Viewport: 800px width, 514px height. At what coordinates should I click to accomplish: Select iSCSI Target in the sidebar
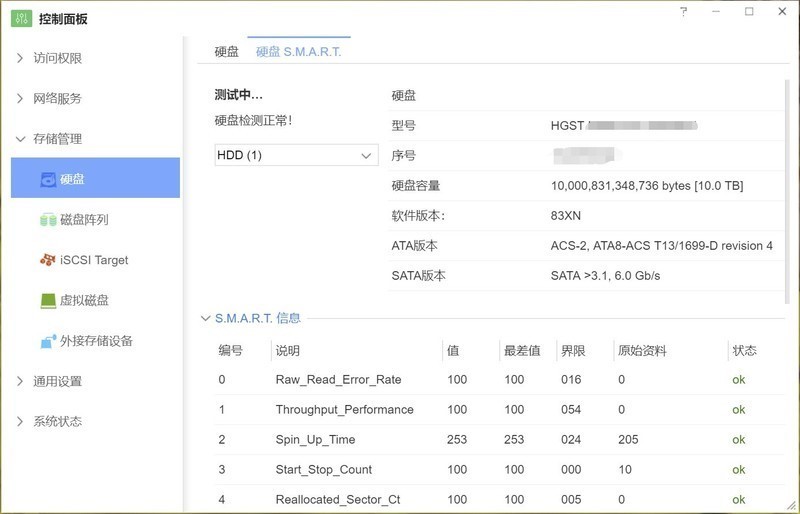94,260
